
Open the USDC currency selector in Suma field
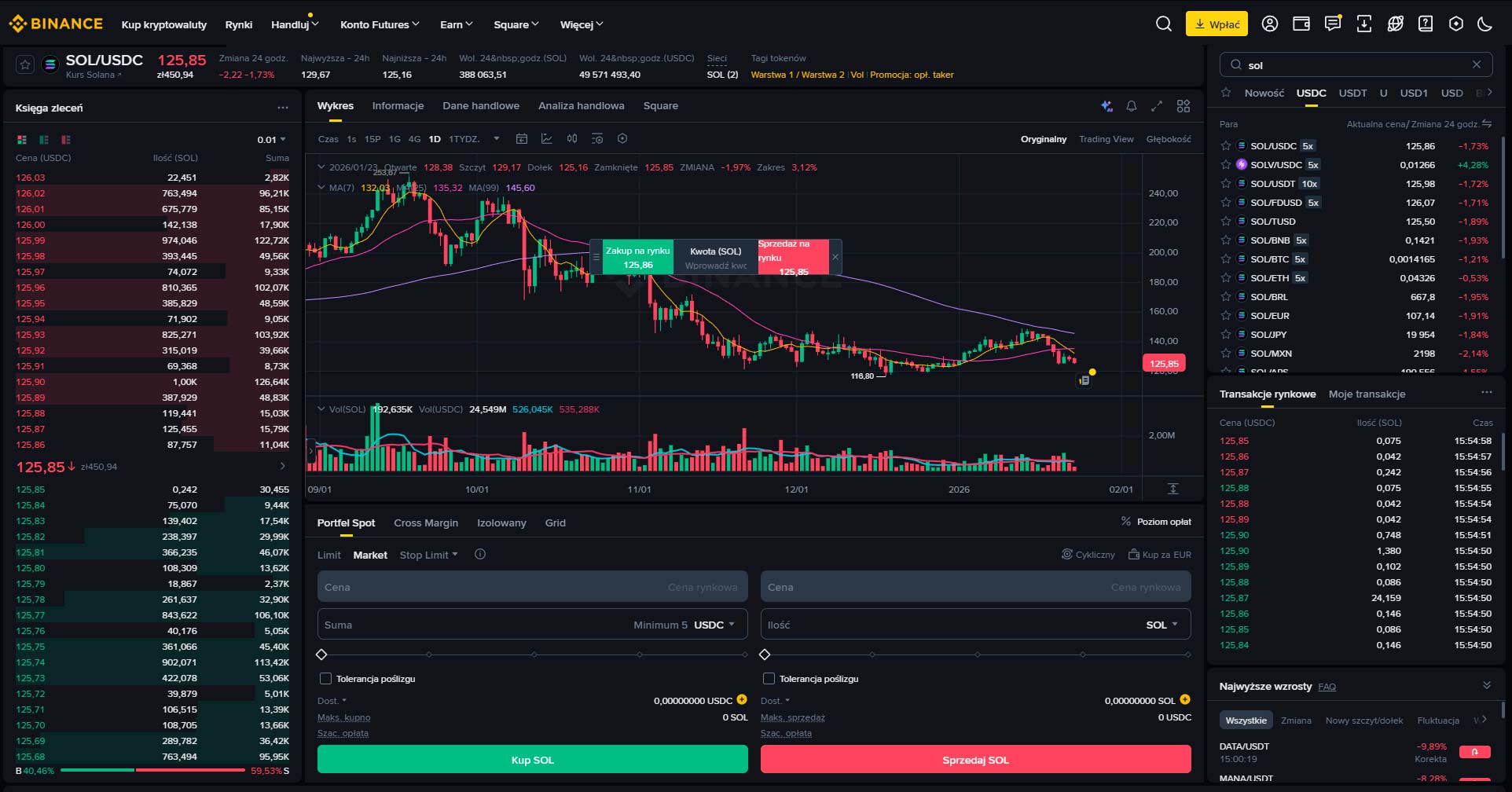pyautogui.click(x=716, y=625)
